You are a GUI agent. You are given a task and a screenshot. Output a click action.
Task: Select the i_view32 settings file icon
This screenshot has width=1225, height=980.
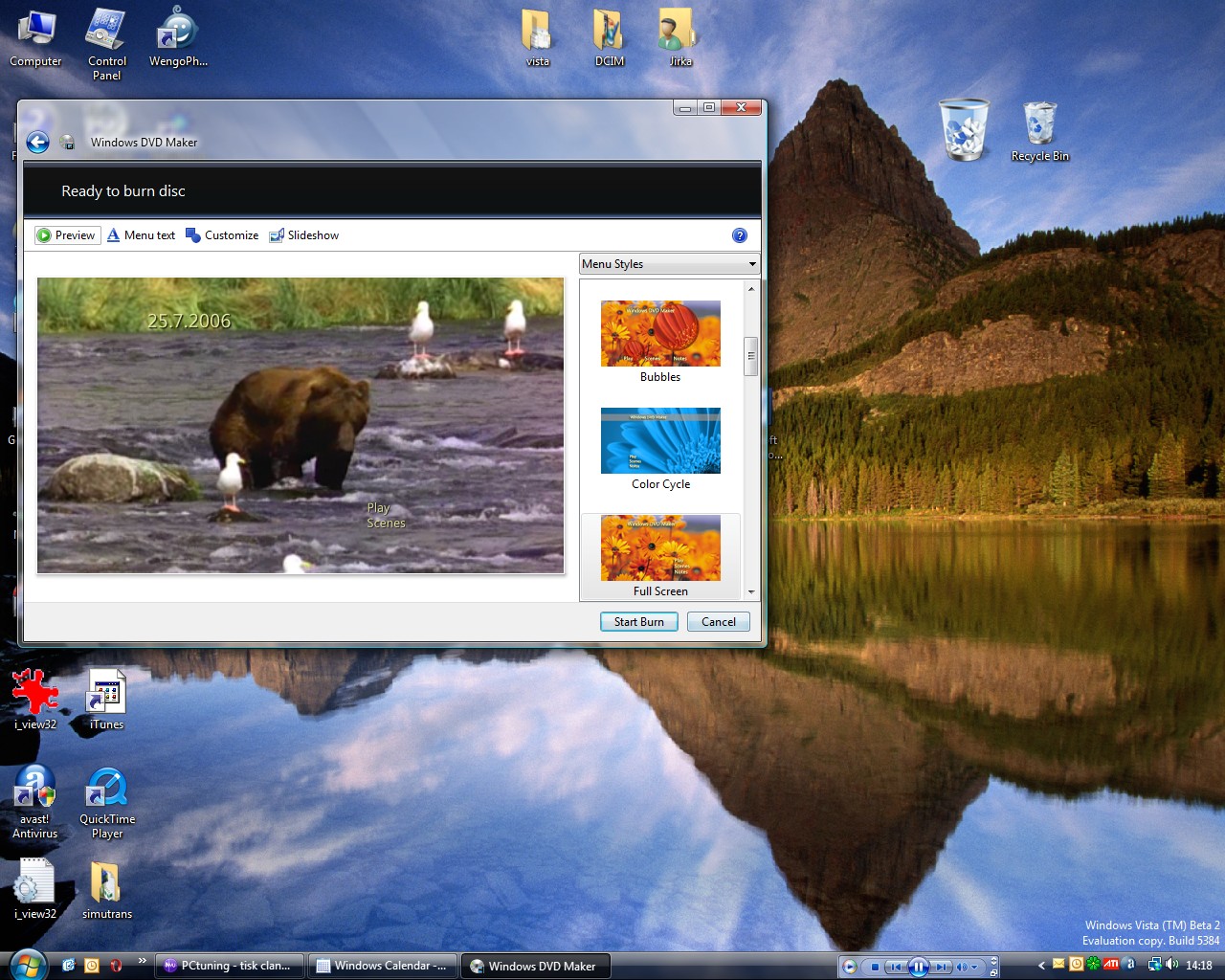tap(35, 889)
